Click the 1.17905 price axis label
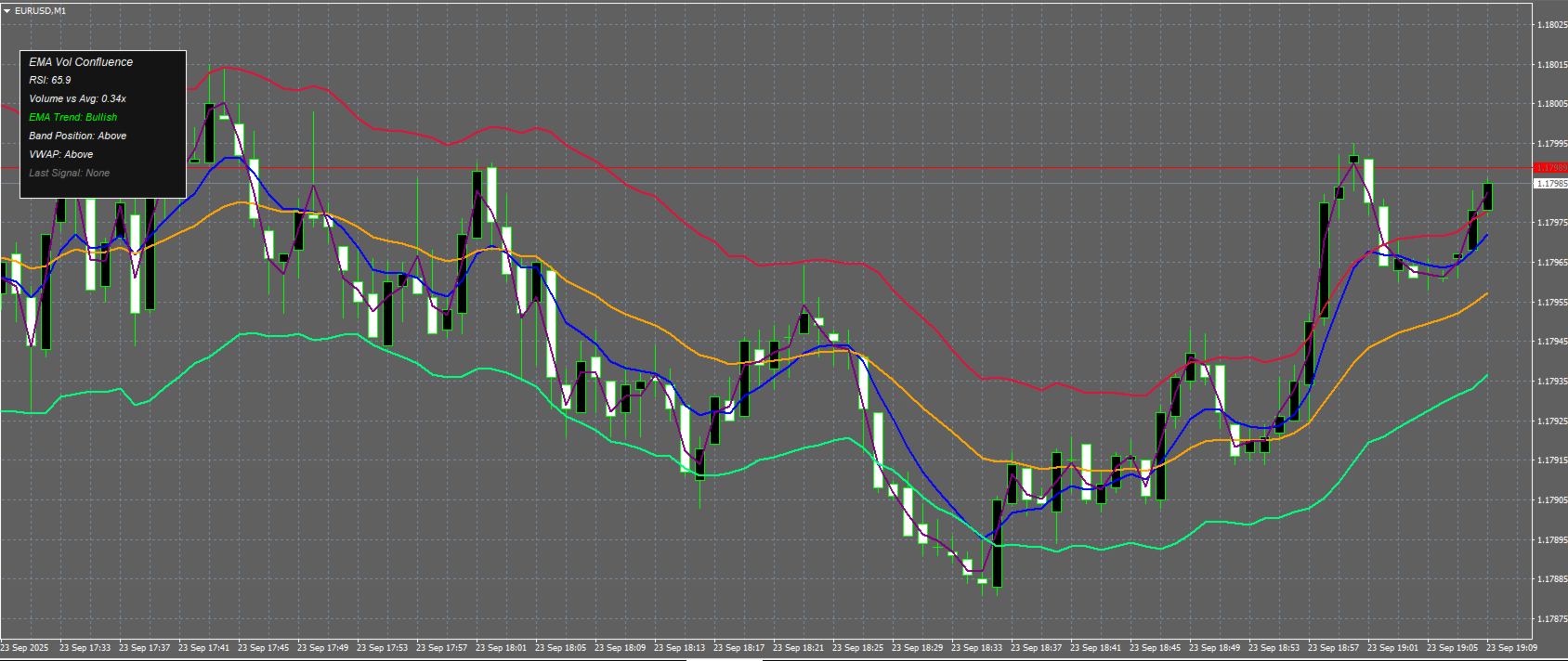 point(1552,500)
